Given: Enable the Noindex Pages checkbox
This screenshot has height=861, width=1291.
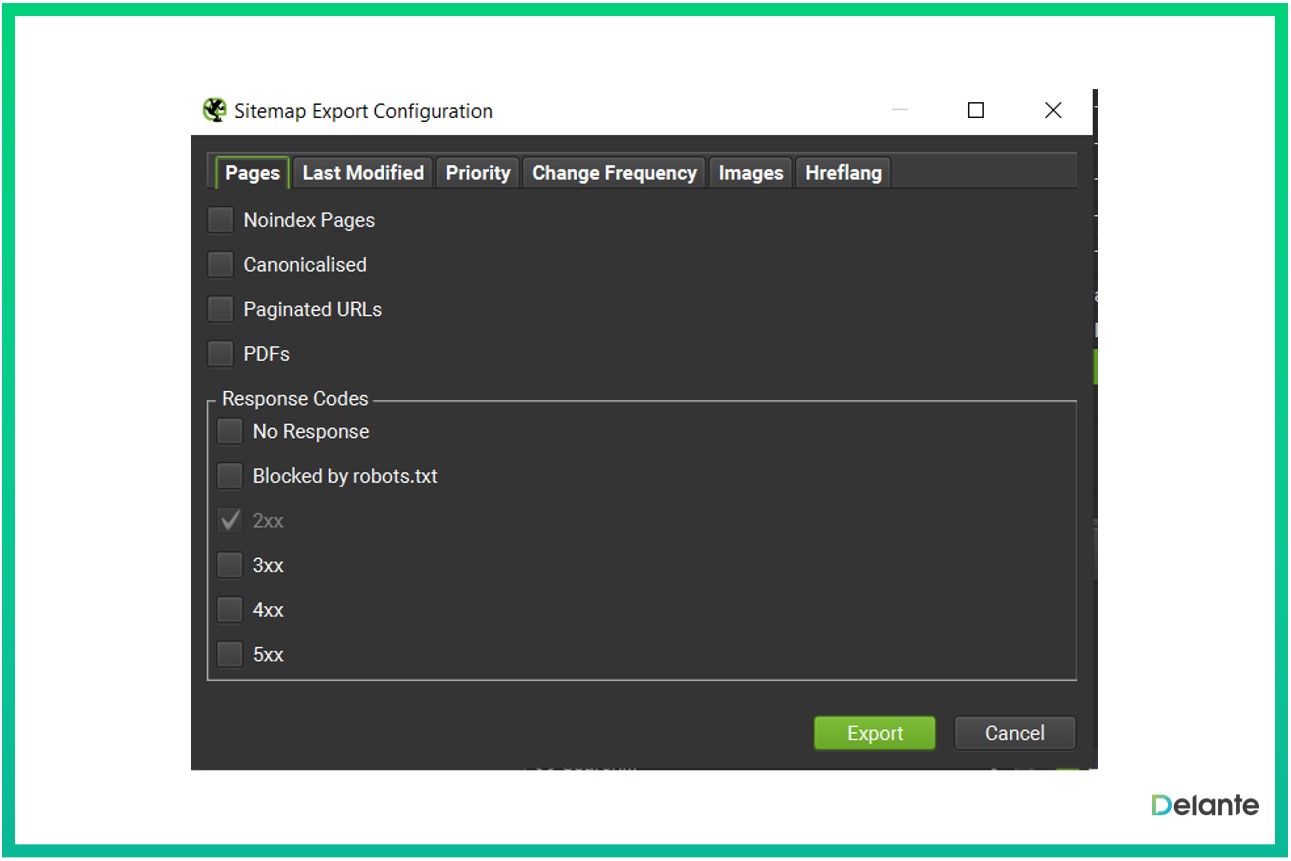Looking at the screenshot, I should pyautogui.click(x=220, y=220).
